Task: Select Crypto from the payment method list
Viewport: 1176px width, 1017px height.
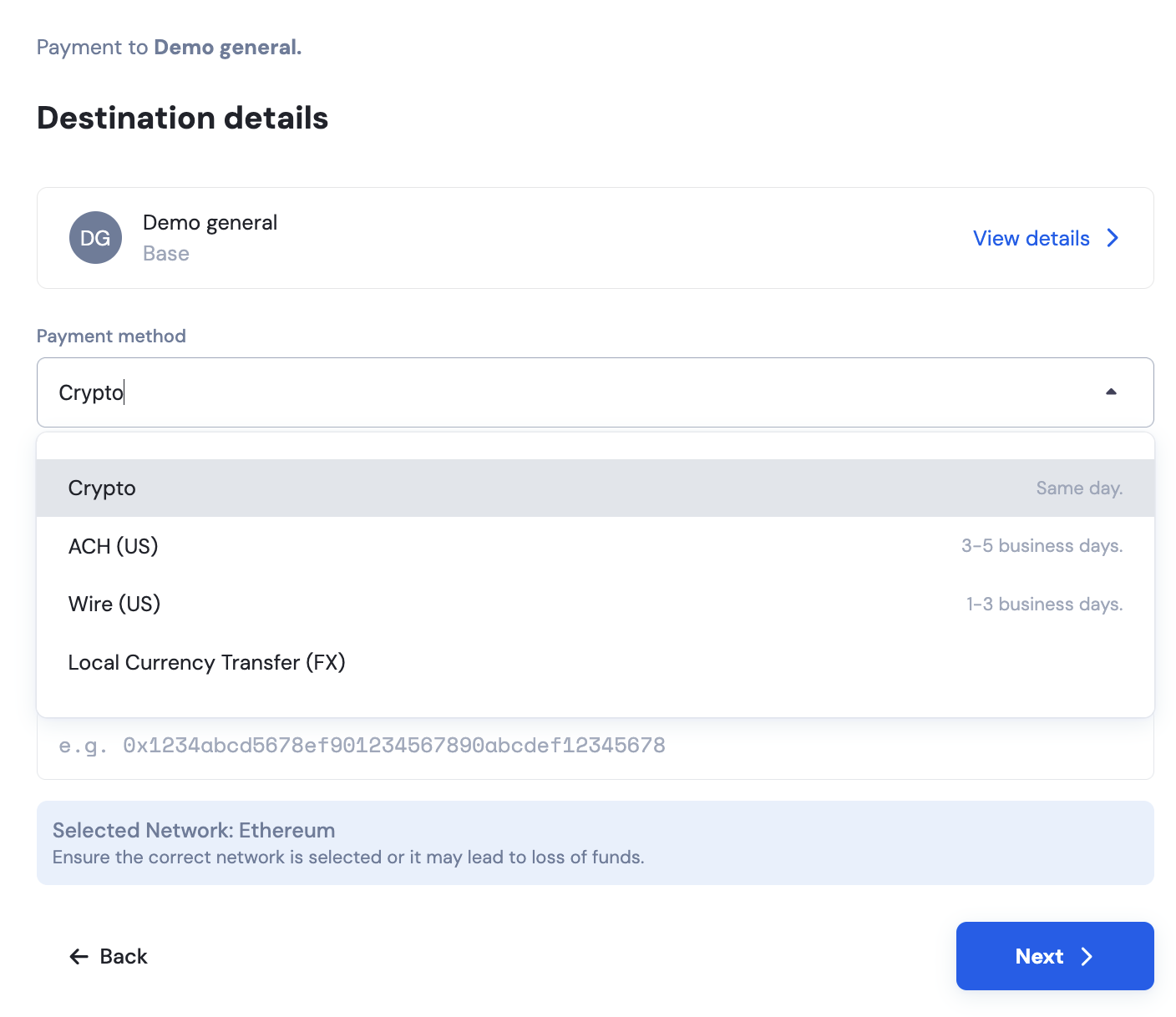Action: tap(102, 488)
